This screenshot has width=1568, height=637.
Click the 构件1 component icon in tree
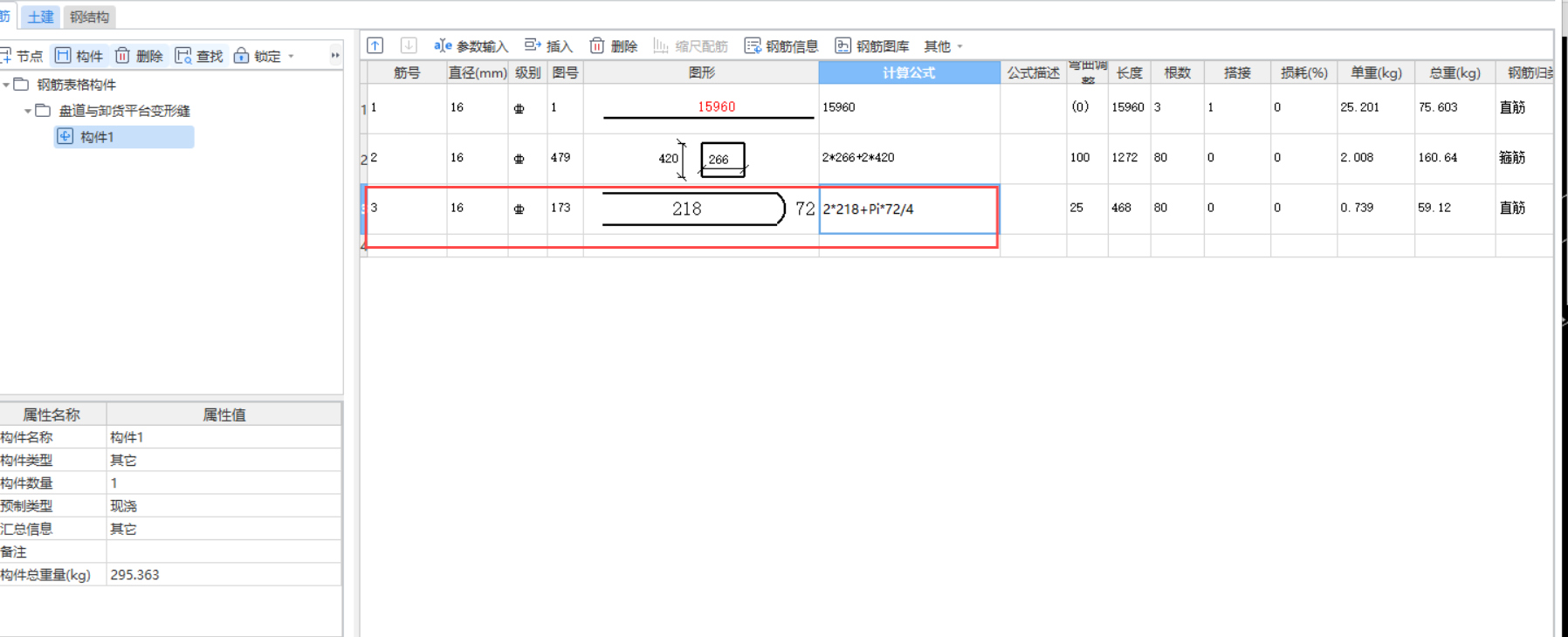pos(65,136)
